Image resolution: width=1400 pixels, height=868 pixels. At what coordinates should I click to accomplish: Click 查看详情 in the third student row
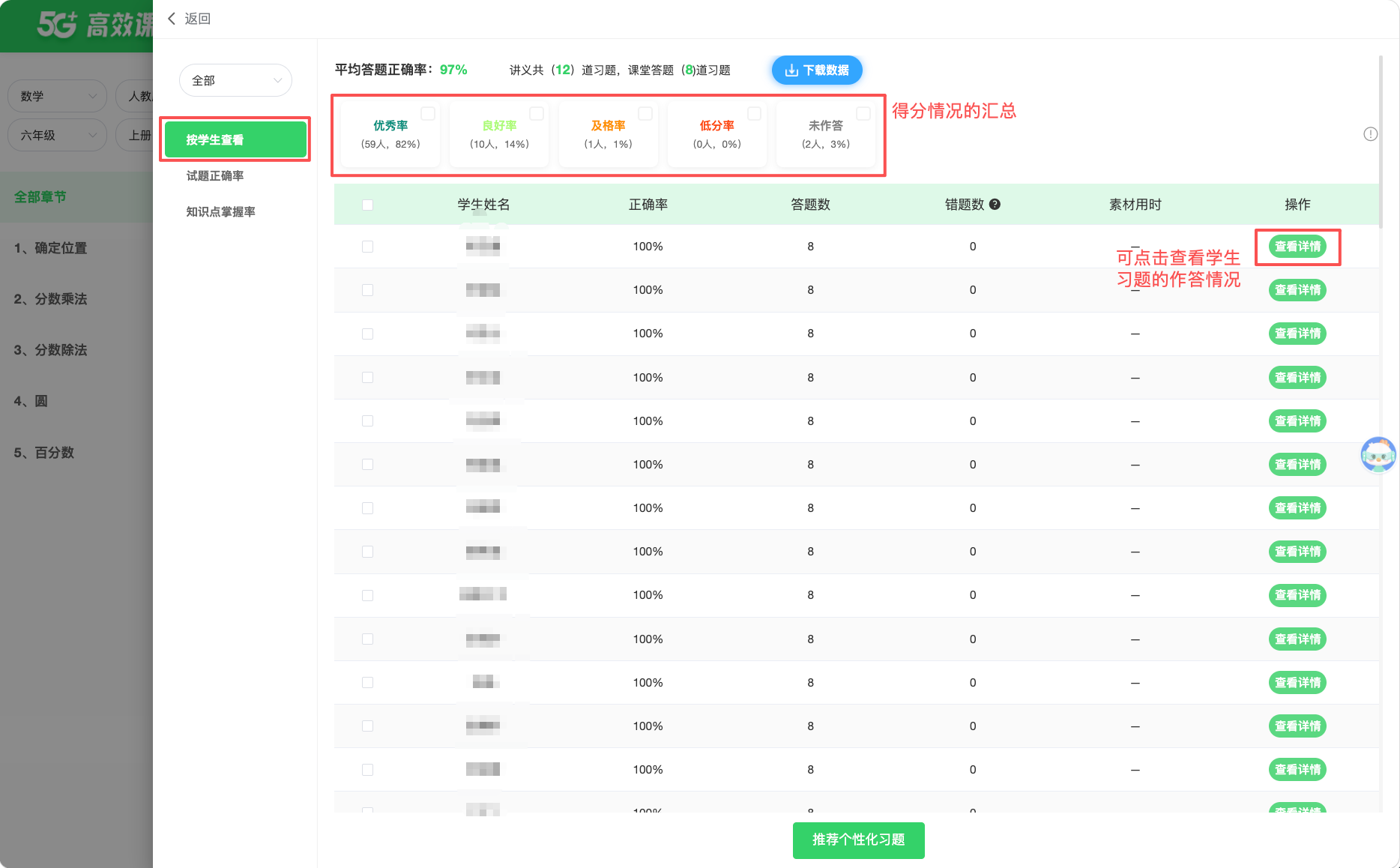click(1297, 334)
